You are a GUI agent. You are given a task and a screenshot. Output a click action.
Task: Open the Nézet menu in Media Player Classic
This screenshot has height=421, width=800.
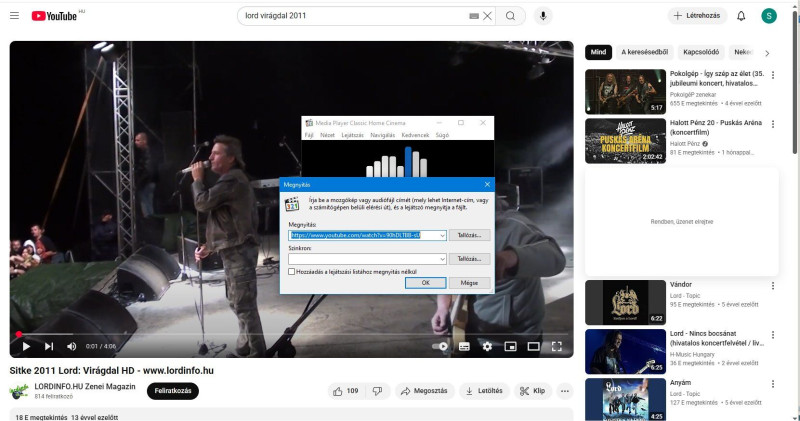coord(327,135)
